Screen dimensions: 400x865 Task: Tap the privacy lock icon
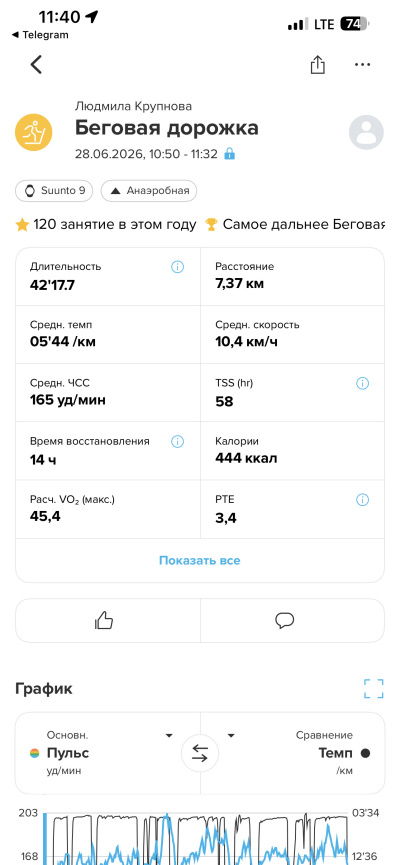coord(230,154)
